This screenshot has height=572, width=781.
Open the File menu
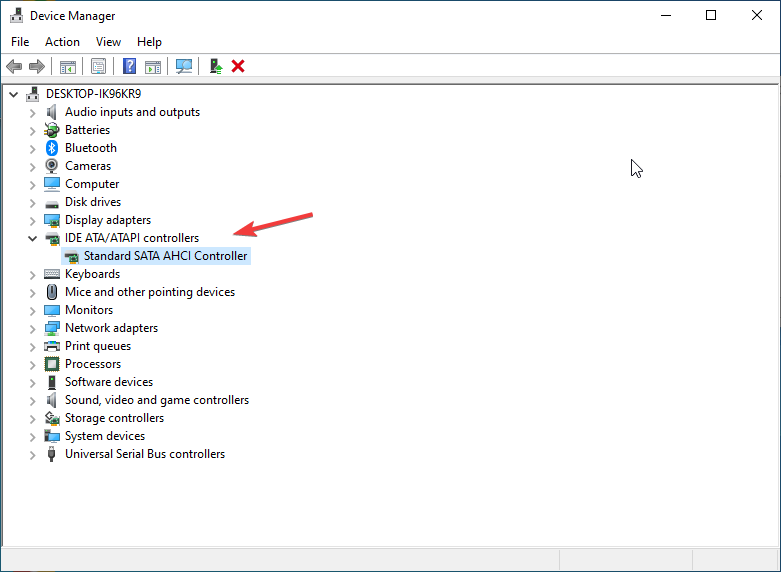click(x=20, y=42)
